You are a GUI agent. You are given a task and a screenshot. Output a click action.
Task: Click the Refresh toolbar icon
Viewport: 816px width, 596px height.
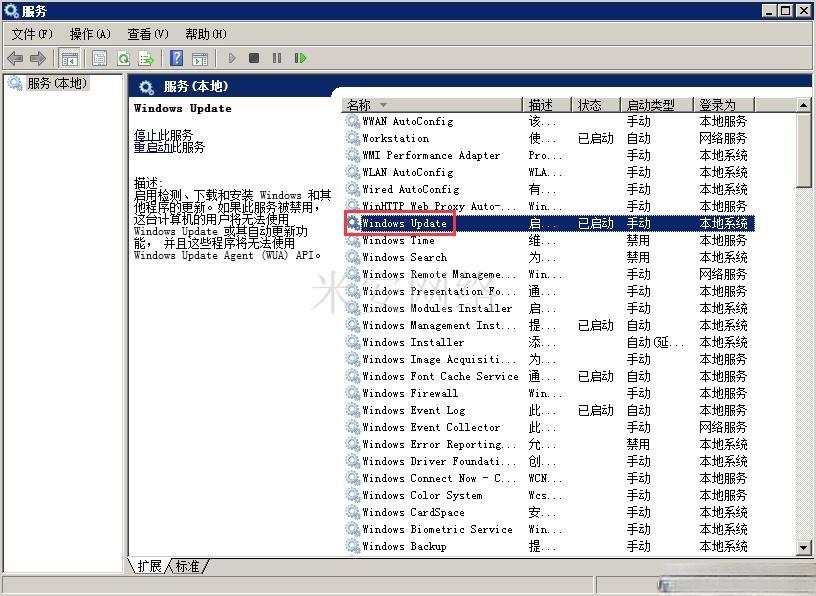(123, 58)
